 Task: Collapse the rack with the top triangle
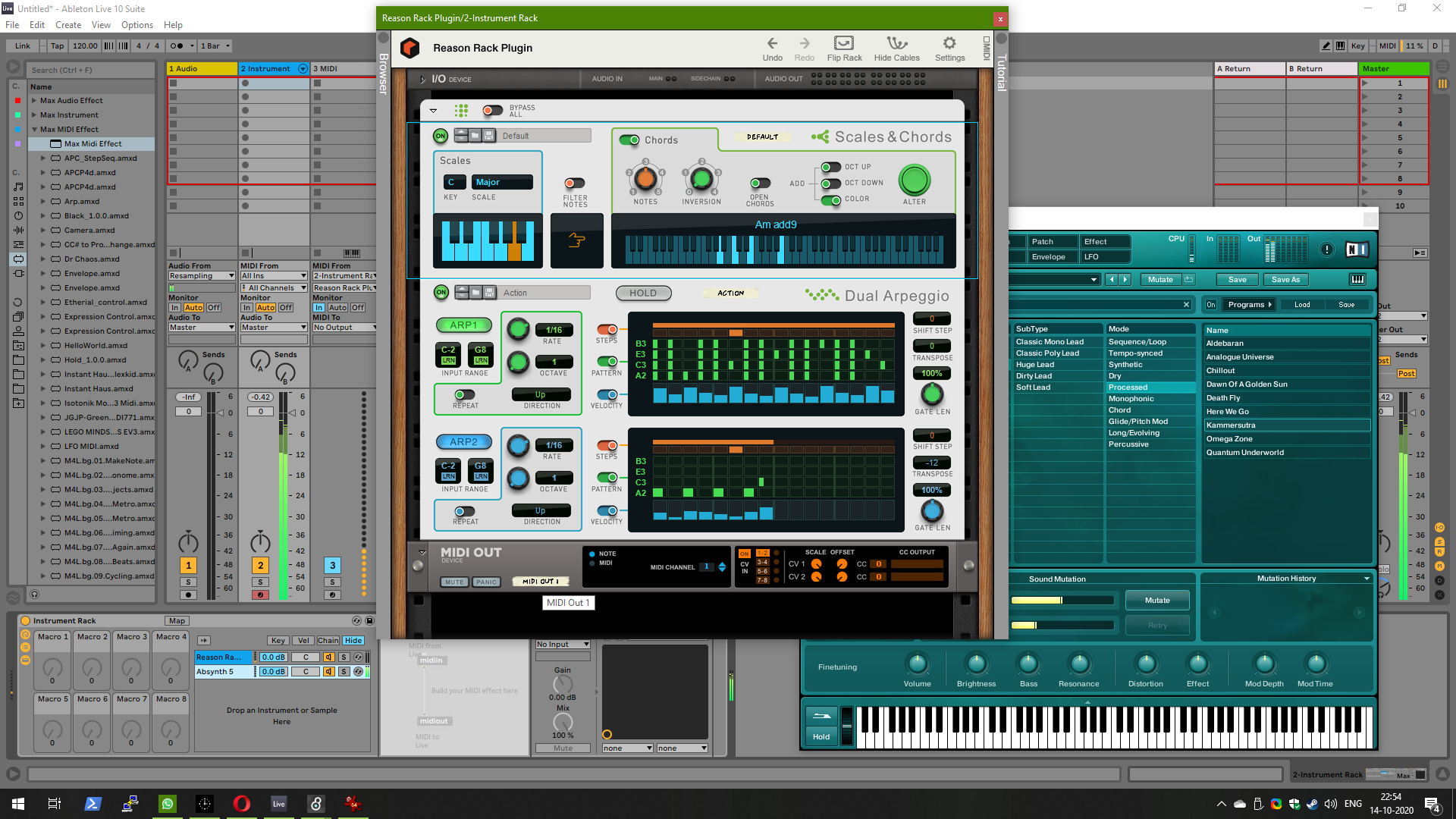pos(433,111)
